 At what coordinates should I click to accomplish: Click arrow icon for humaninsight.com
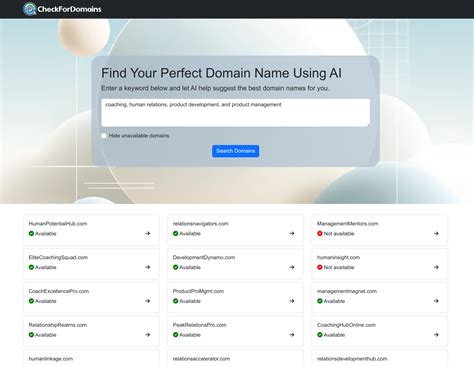point(436,267)
